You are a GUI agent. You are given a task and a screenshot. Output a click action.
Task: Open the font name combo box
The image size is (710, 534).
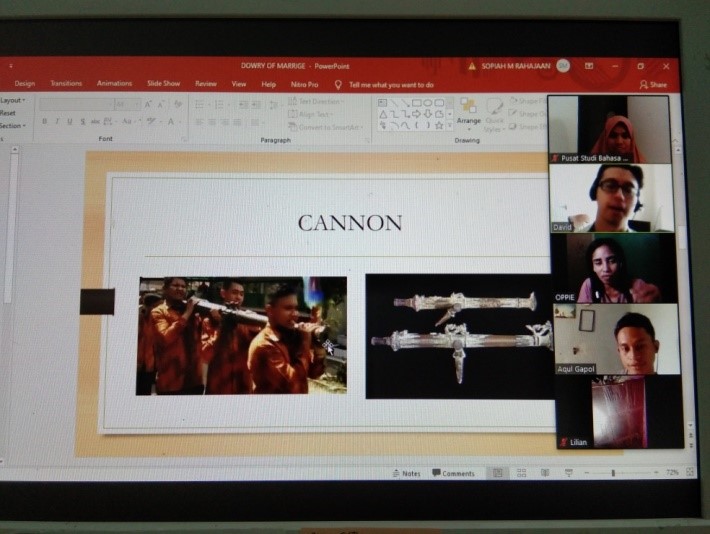[x=76, y=105]
